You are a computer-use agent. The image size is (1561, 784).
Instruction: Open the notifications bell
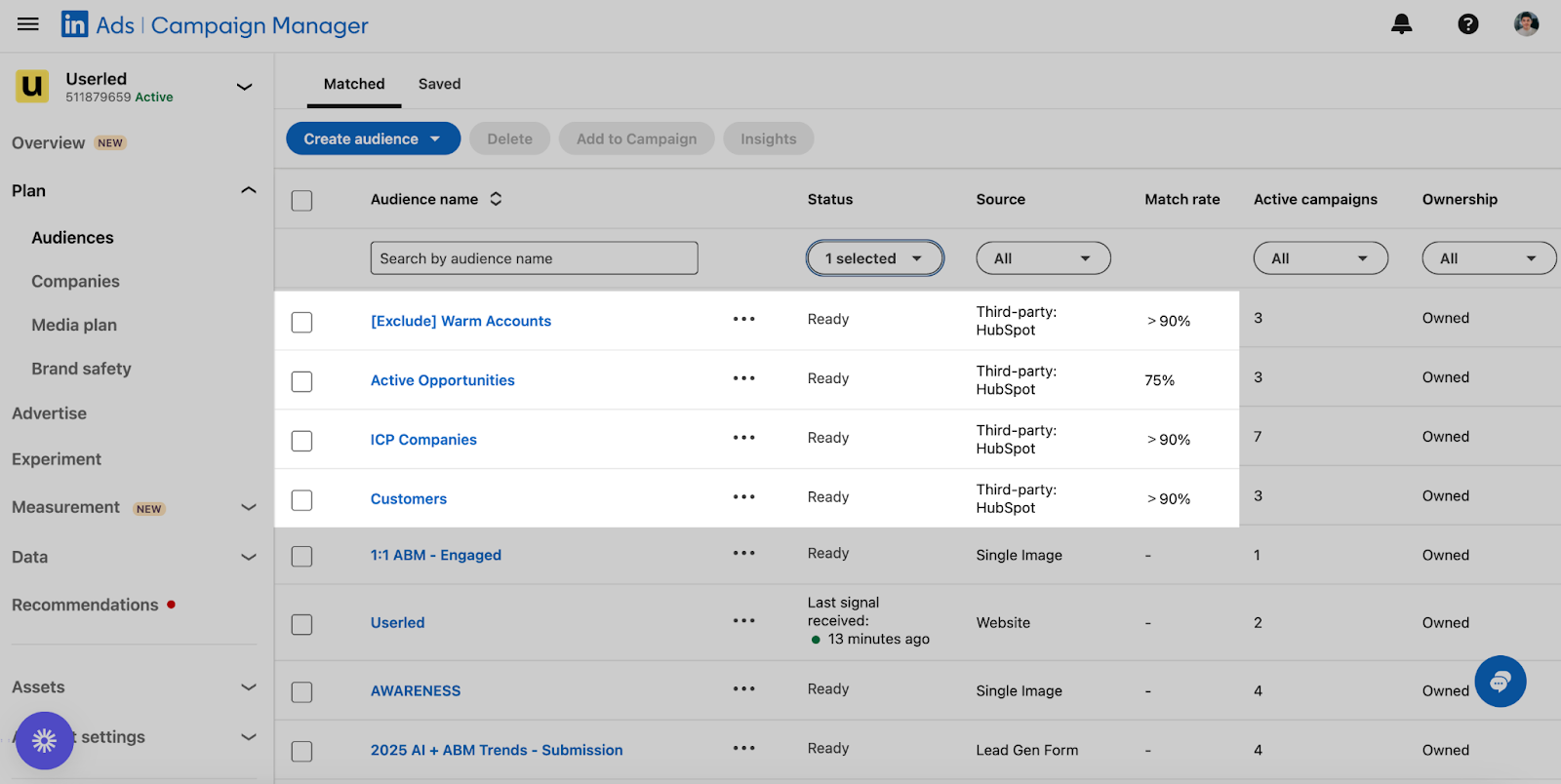coord(1402,24)
